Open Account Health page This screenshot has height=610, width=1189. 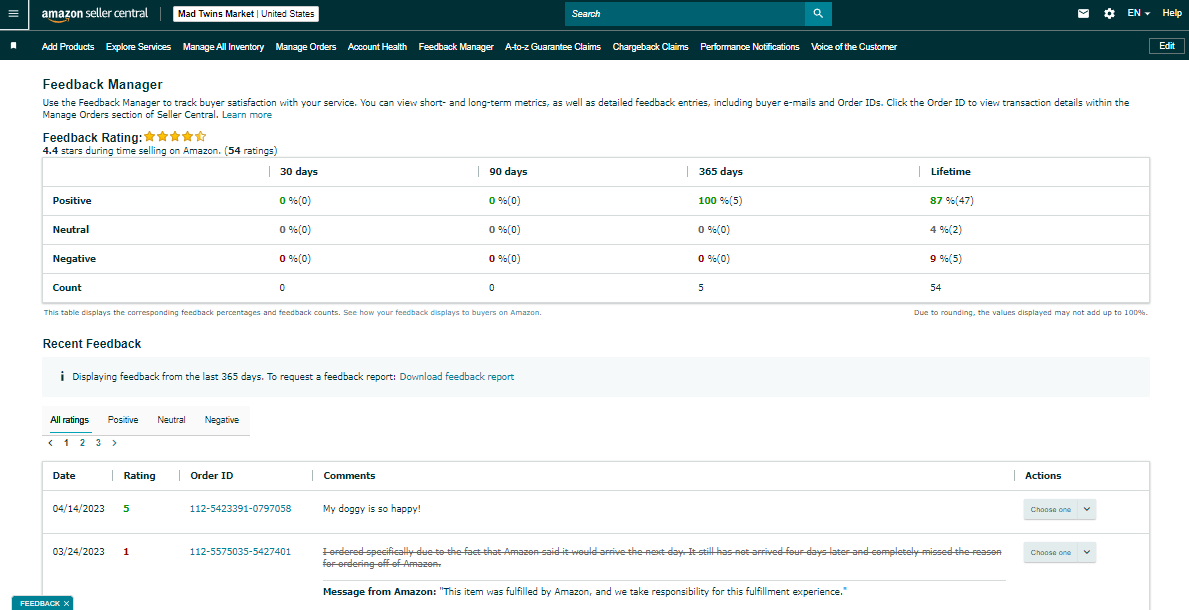pos(378,47)
